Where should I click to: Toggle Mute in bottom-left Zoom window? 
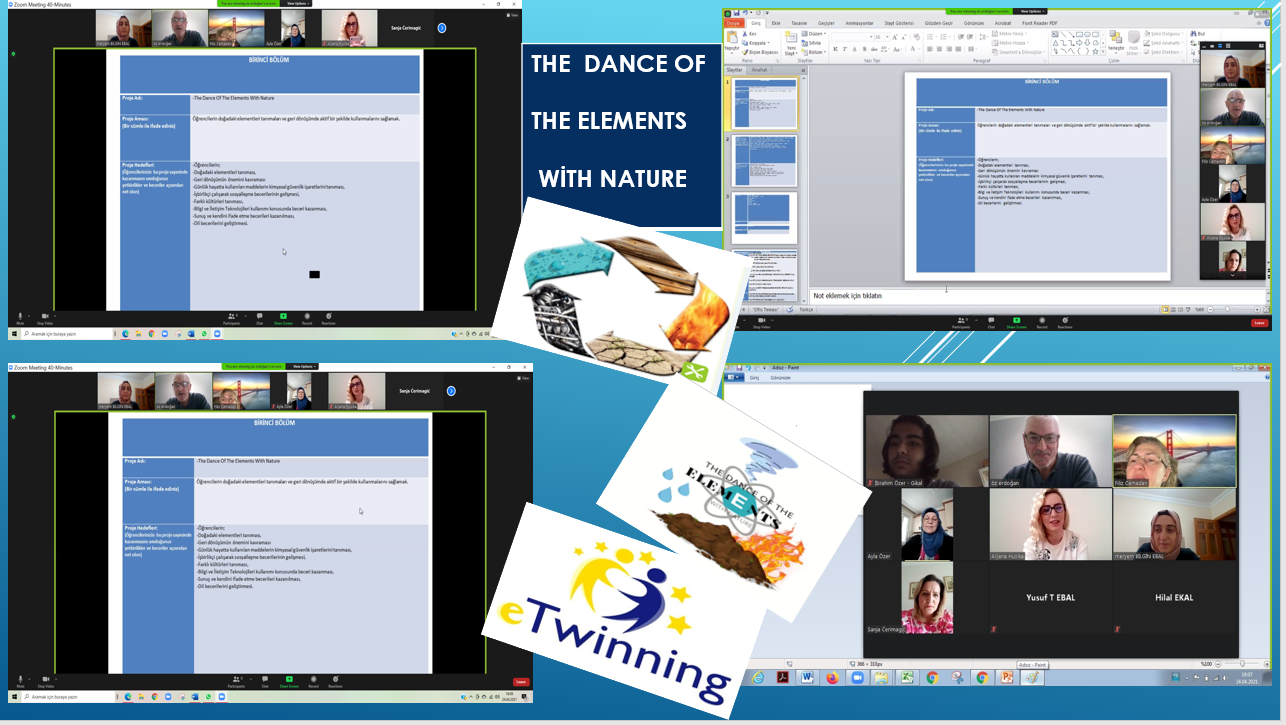(x=20, y=682)
